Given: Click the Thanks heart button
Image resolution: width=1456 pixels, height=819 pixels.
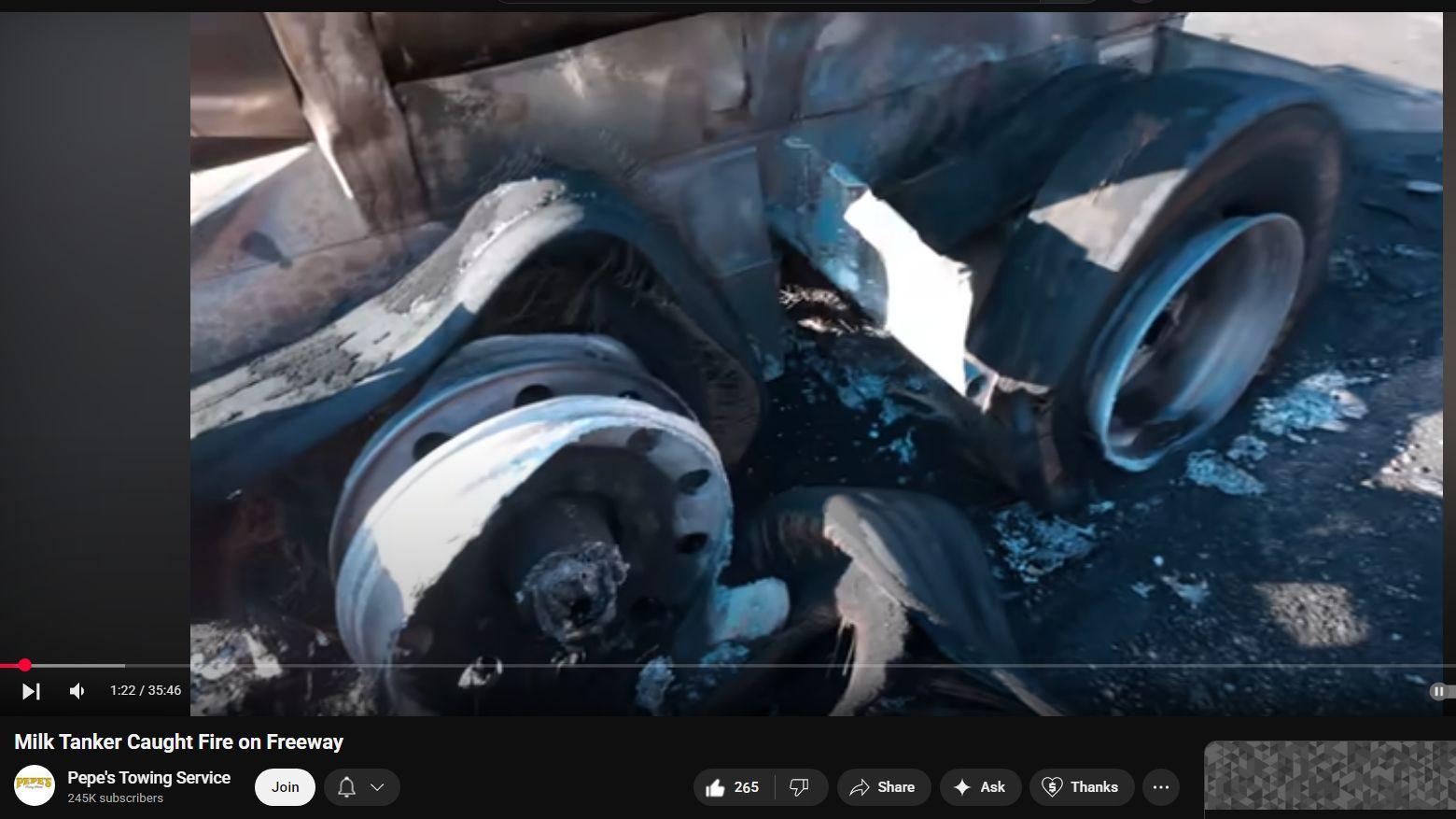Looking at the screenshot, I should coord(1081,787).
